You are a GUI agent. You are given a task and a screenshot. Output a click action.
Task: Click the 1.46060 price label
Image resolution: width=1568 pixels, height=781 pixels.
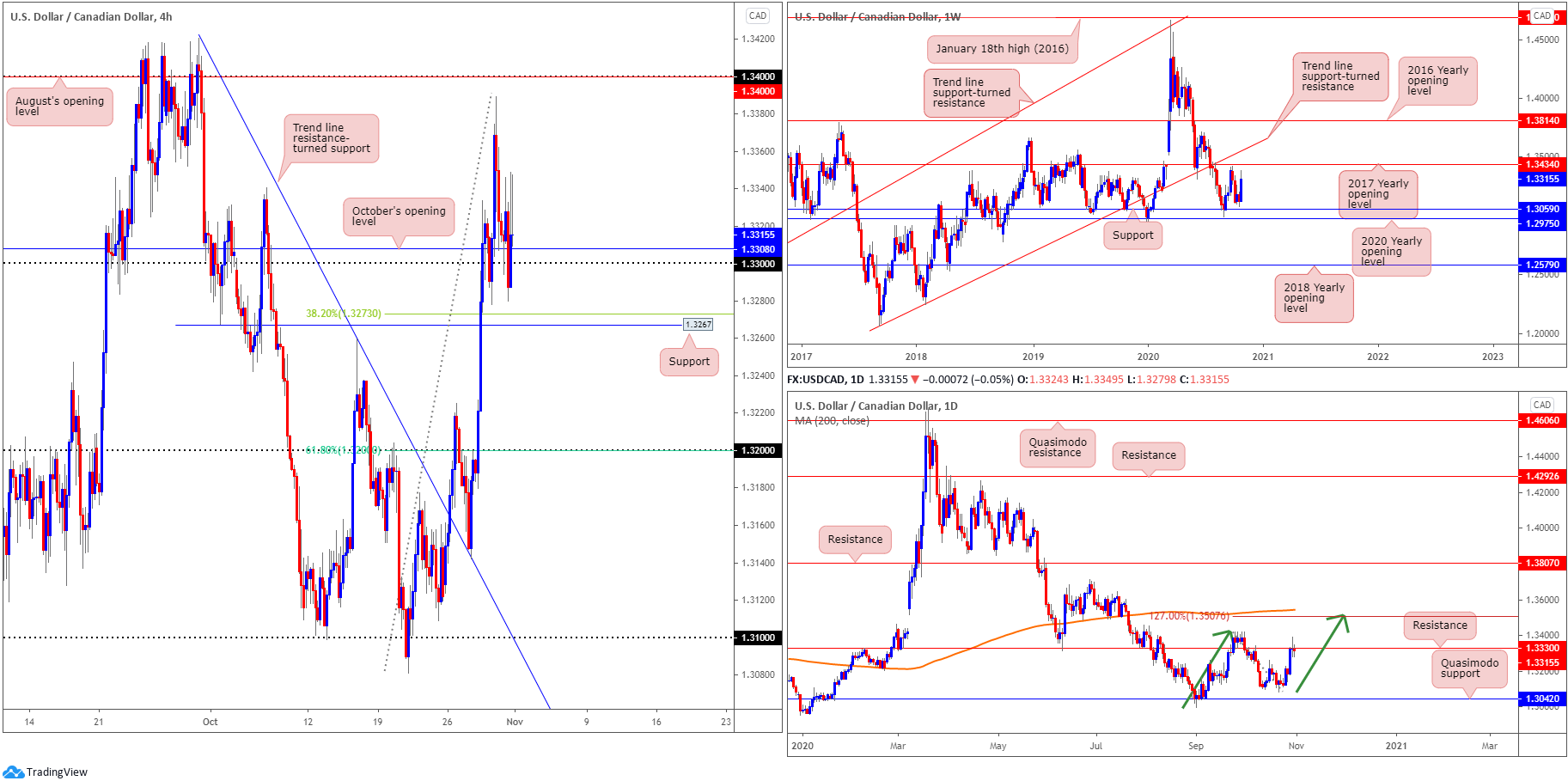click(x=1541, y=421)
